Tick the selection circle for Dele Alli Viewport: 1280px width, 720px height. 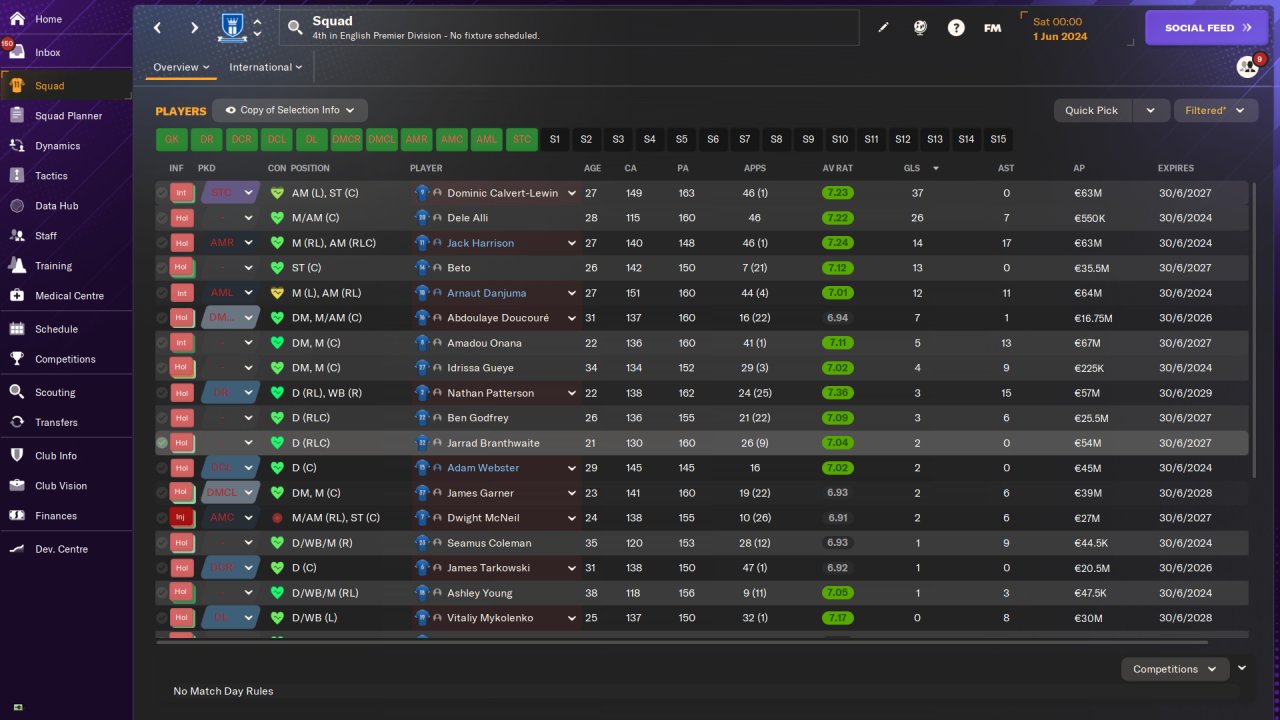click(x=162, y=218)
